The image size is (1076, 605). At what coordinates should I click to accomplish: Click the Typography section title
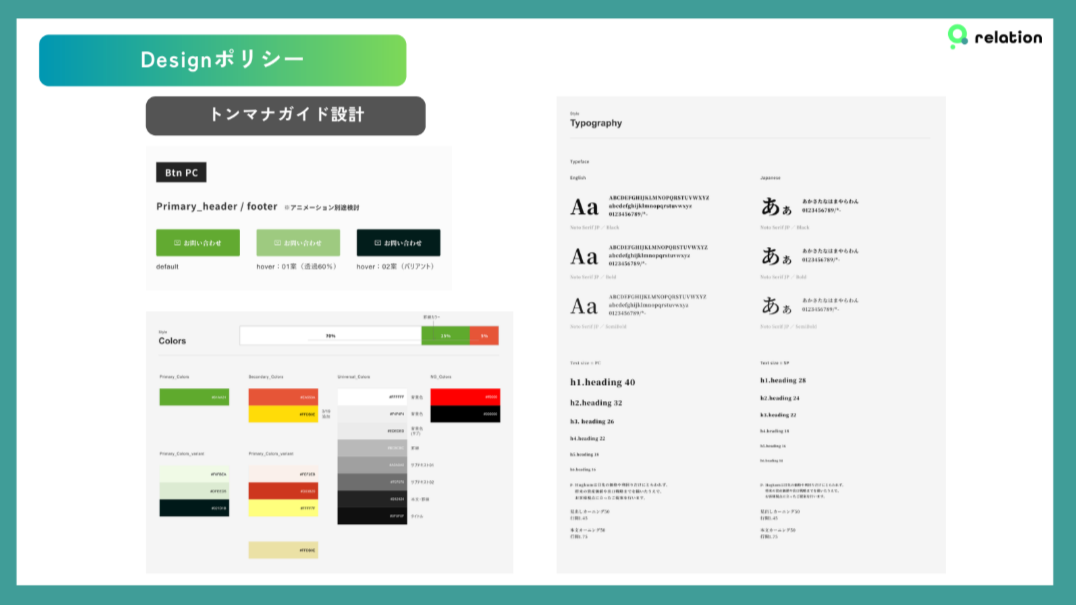(x=596, y=123)
